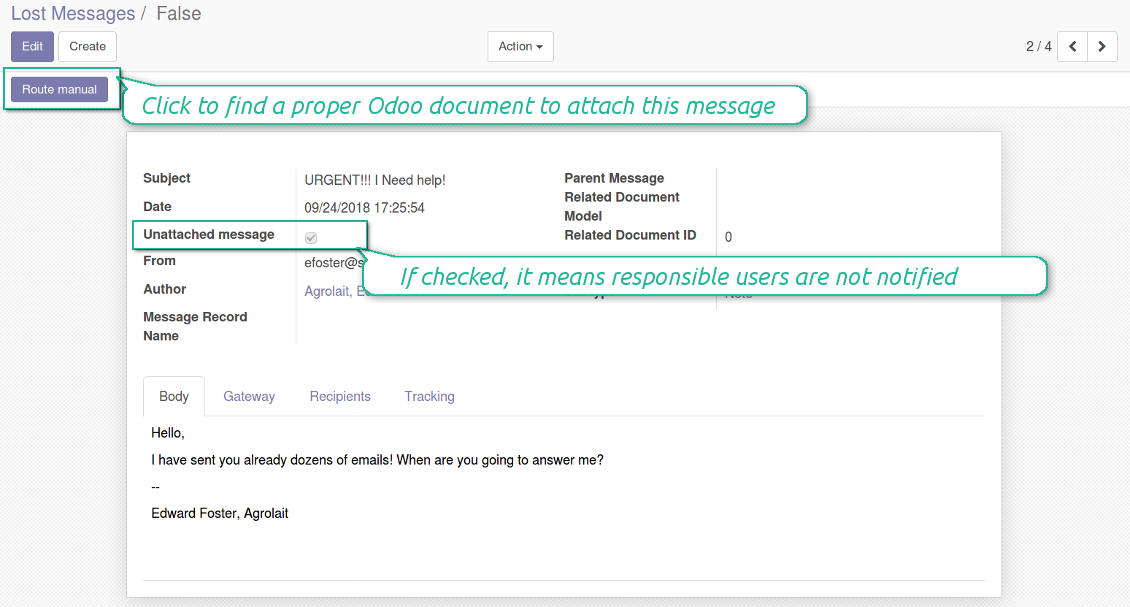Viewport: 1130px width, 607px height.
Task: Click the Create button
Action: [88, 46]
